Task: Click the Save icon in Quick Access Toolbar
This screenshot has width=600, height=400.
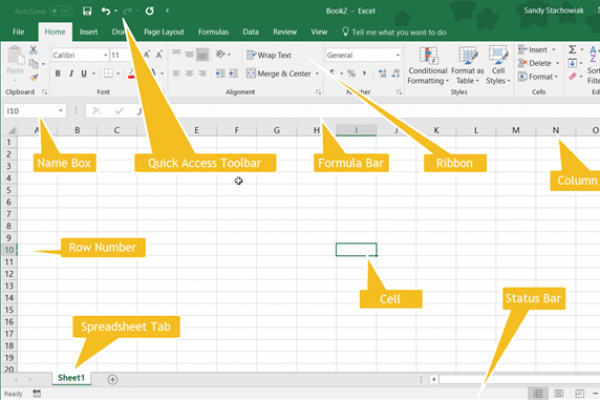Action: click(x=88, y=10)
